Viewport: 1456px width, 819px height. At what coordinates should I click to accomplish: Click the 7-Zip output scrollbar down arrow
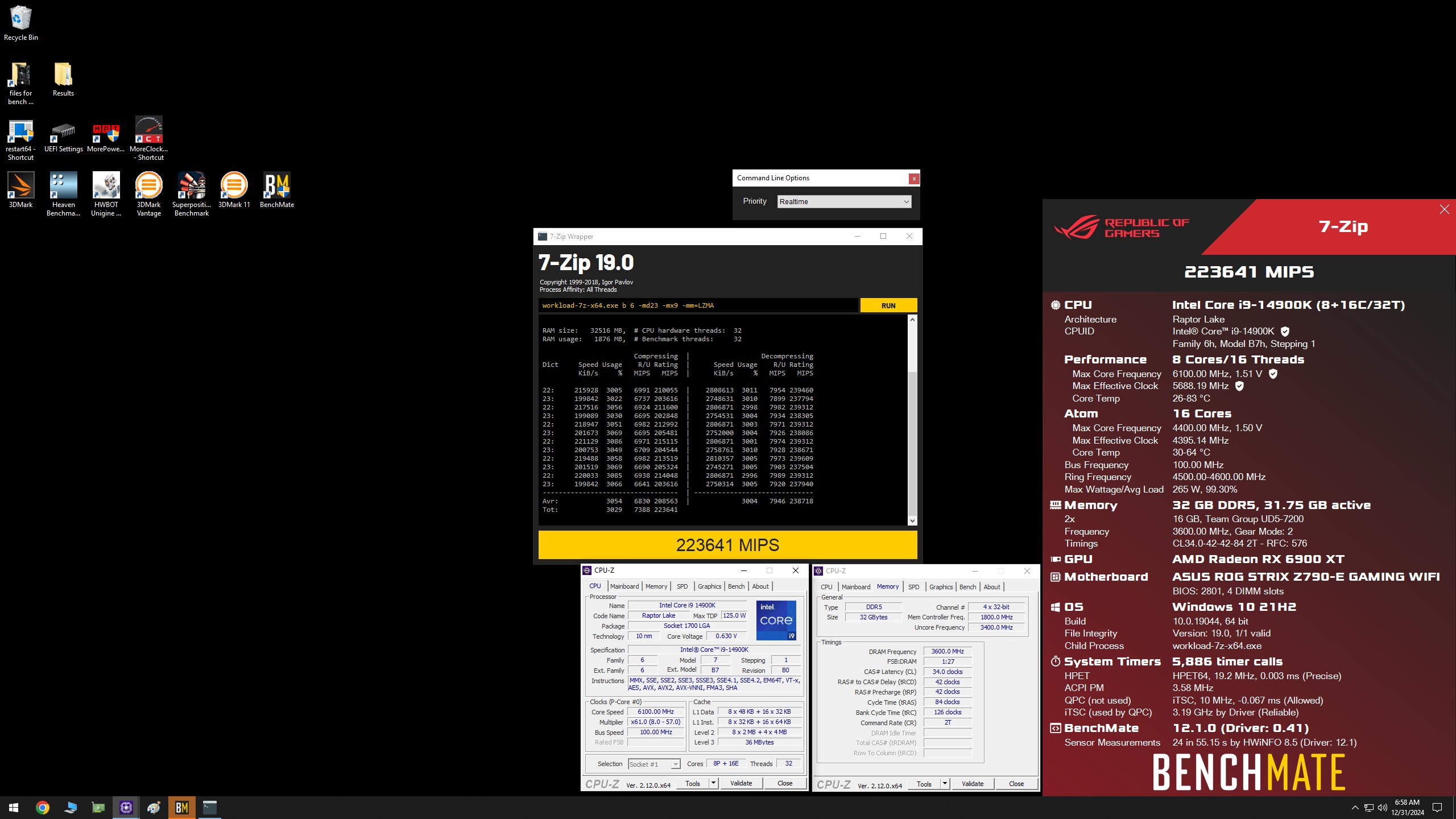coord(912,520)
